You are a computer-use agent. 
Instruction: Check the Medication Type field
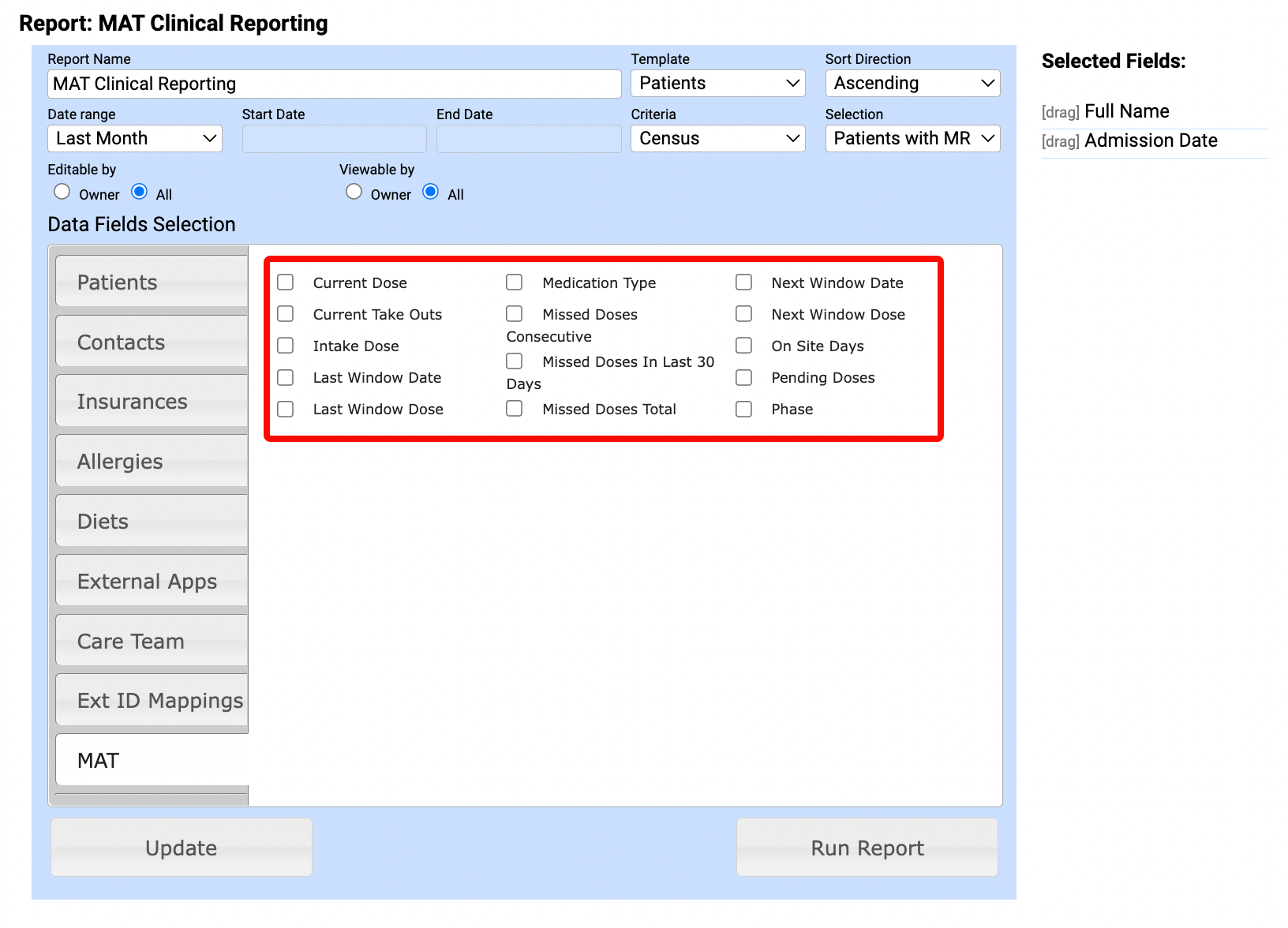(x=515, y=282)
